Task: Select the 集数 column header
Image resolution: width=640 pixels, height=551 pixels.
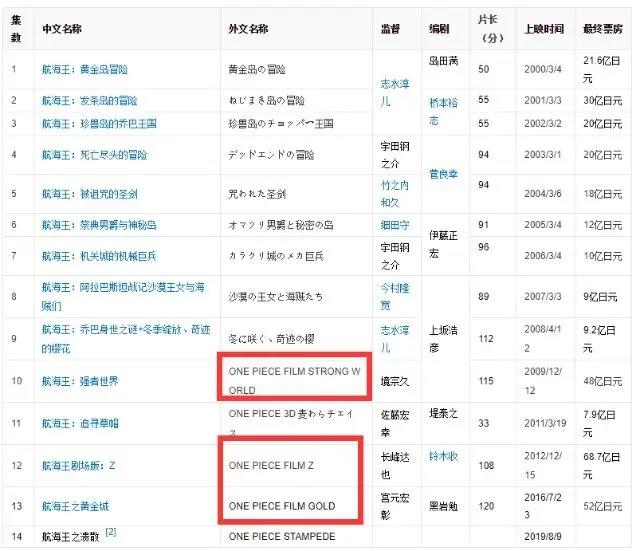Action: click(x=16, y=29)
